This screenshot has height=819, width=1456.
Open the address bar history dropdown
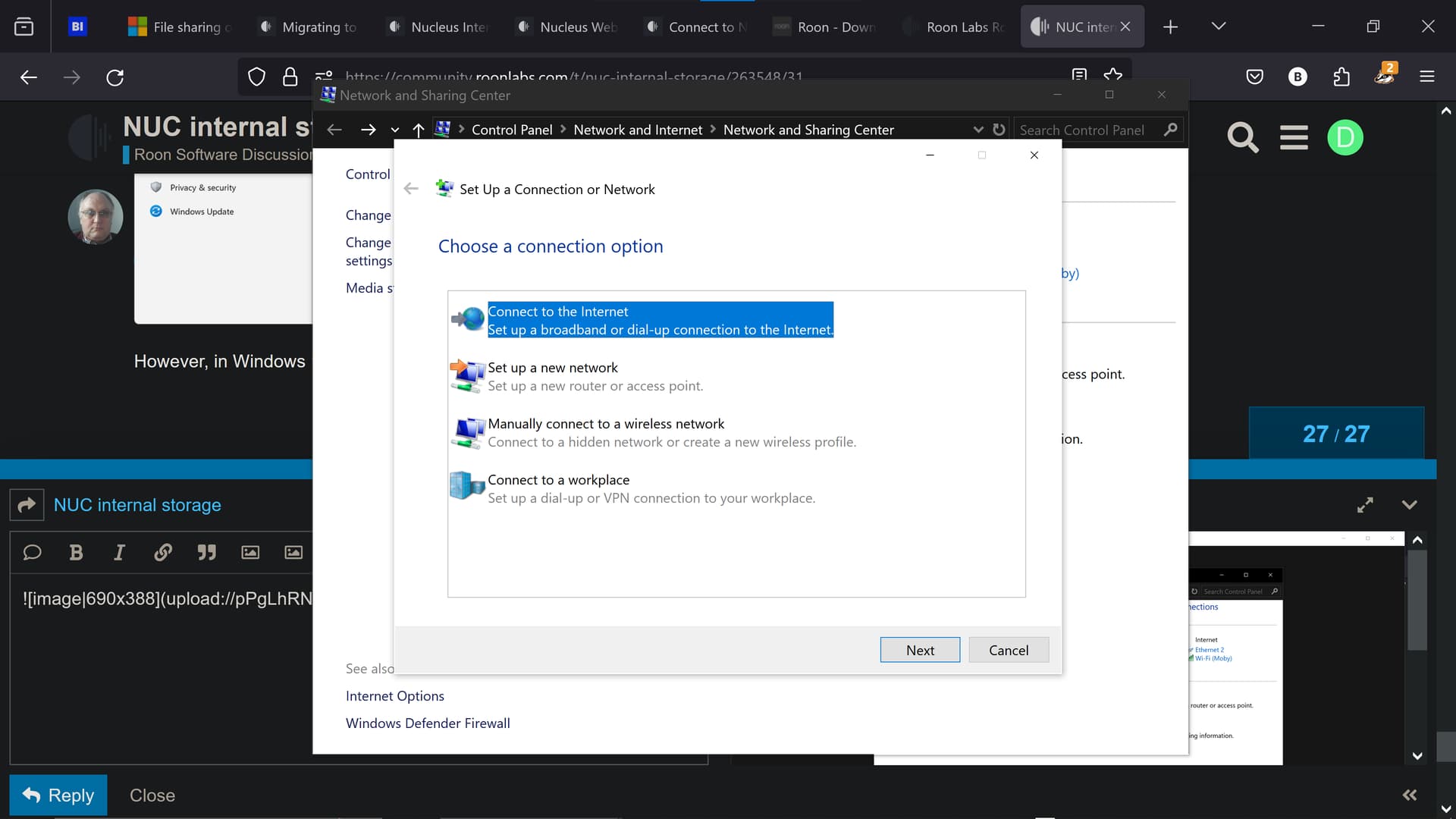(978, 130)
